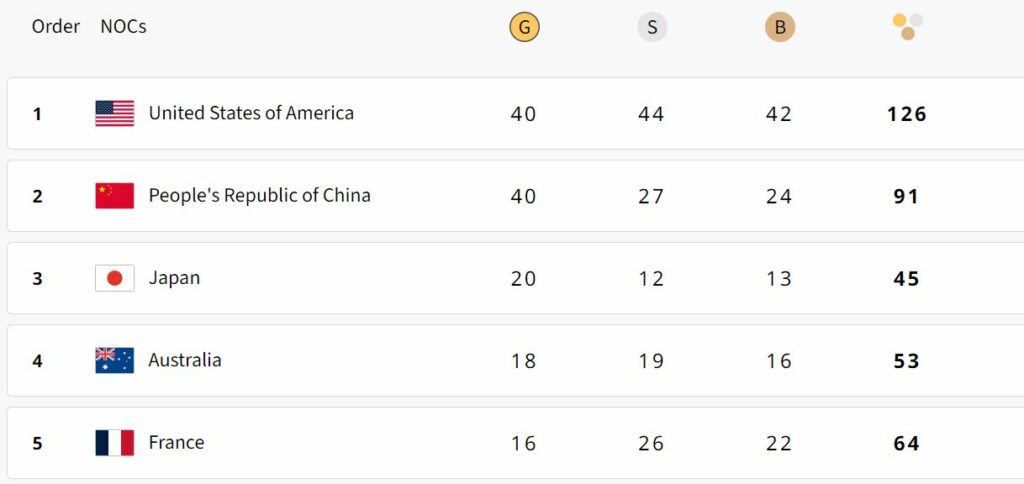The image size is (1024, 484).
Task: Open People's Republic of China link
Action: pyautogui.click(x=259, y=195)
